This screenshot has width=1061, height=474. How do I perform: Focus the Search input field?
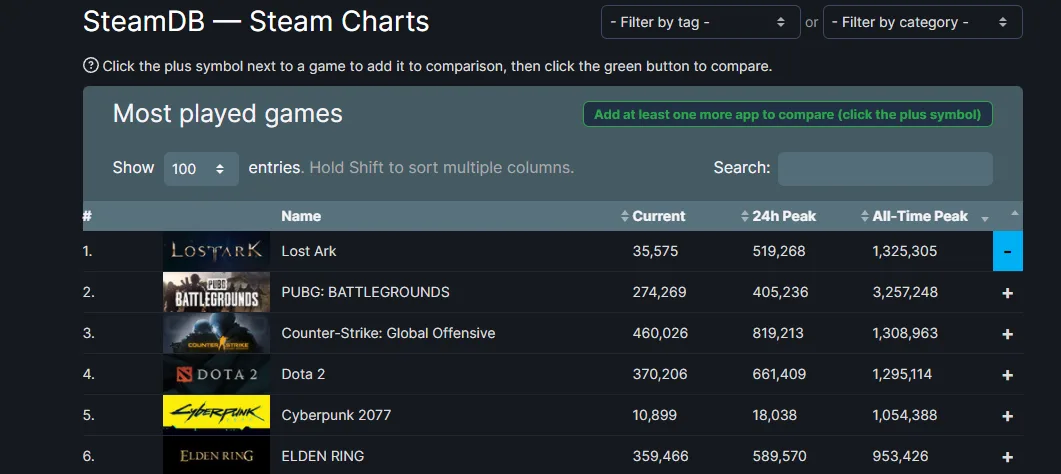pyautogui.click(x=885, y=169)
